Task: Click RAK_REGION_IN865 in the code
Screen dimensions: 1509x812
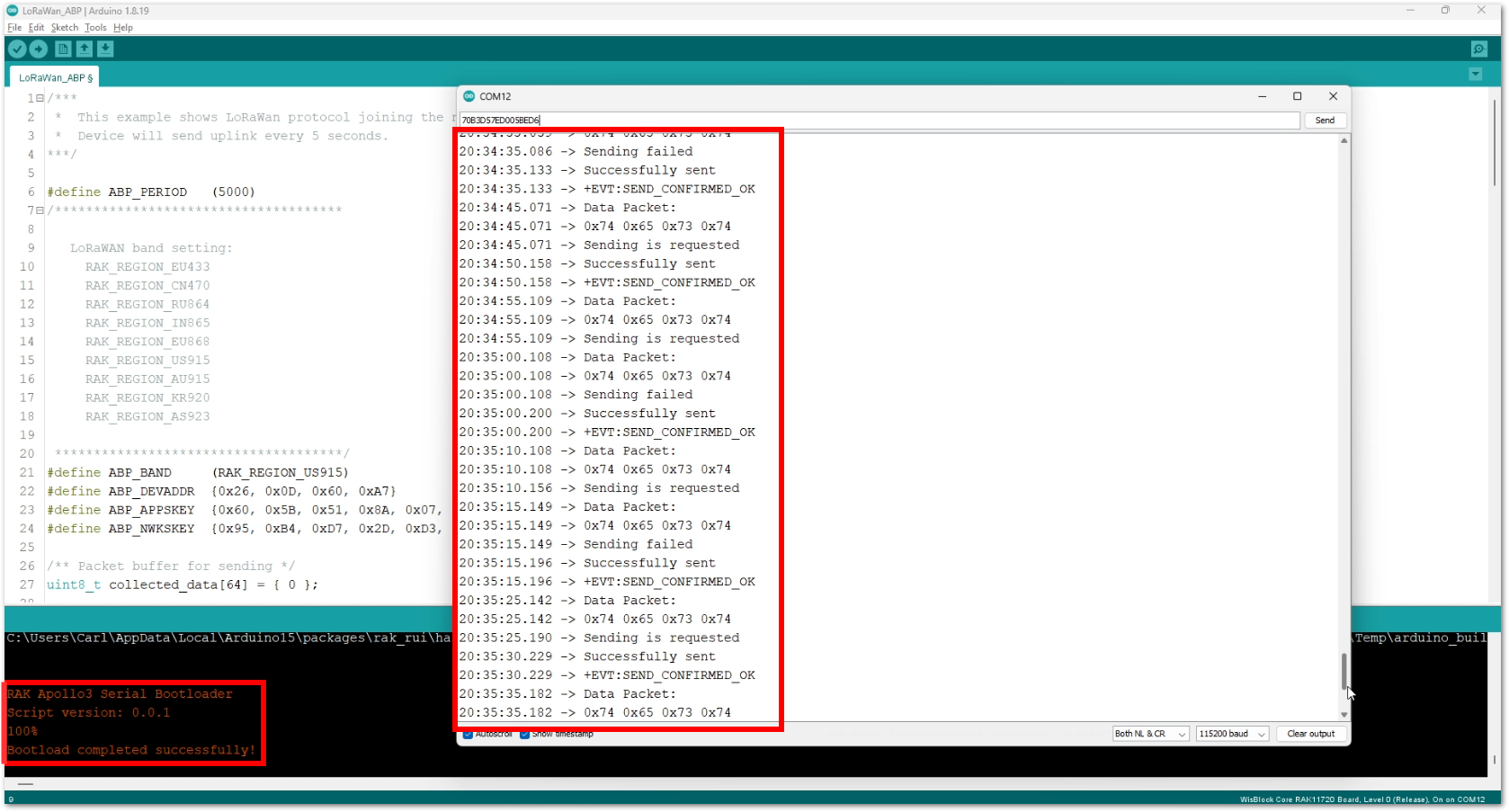Action: click(147, 323)
